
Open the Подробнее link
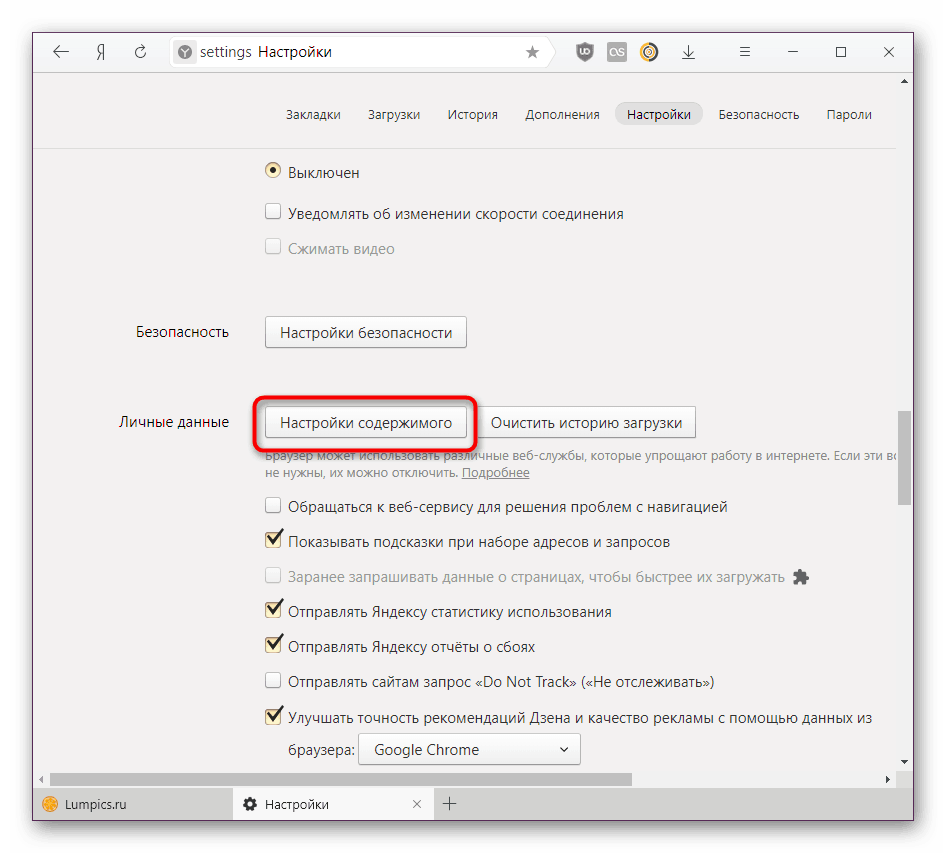tap(495, 473)
